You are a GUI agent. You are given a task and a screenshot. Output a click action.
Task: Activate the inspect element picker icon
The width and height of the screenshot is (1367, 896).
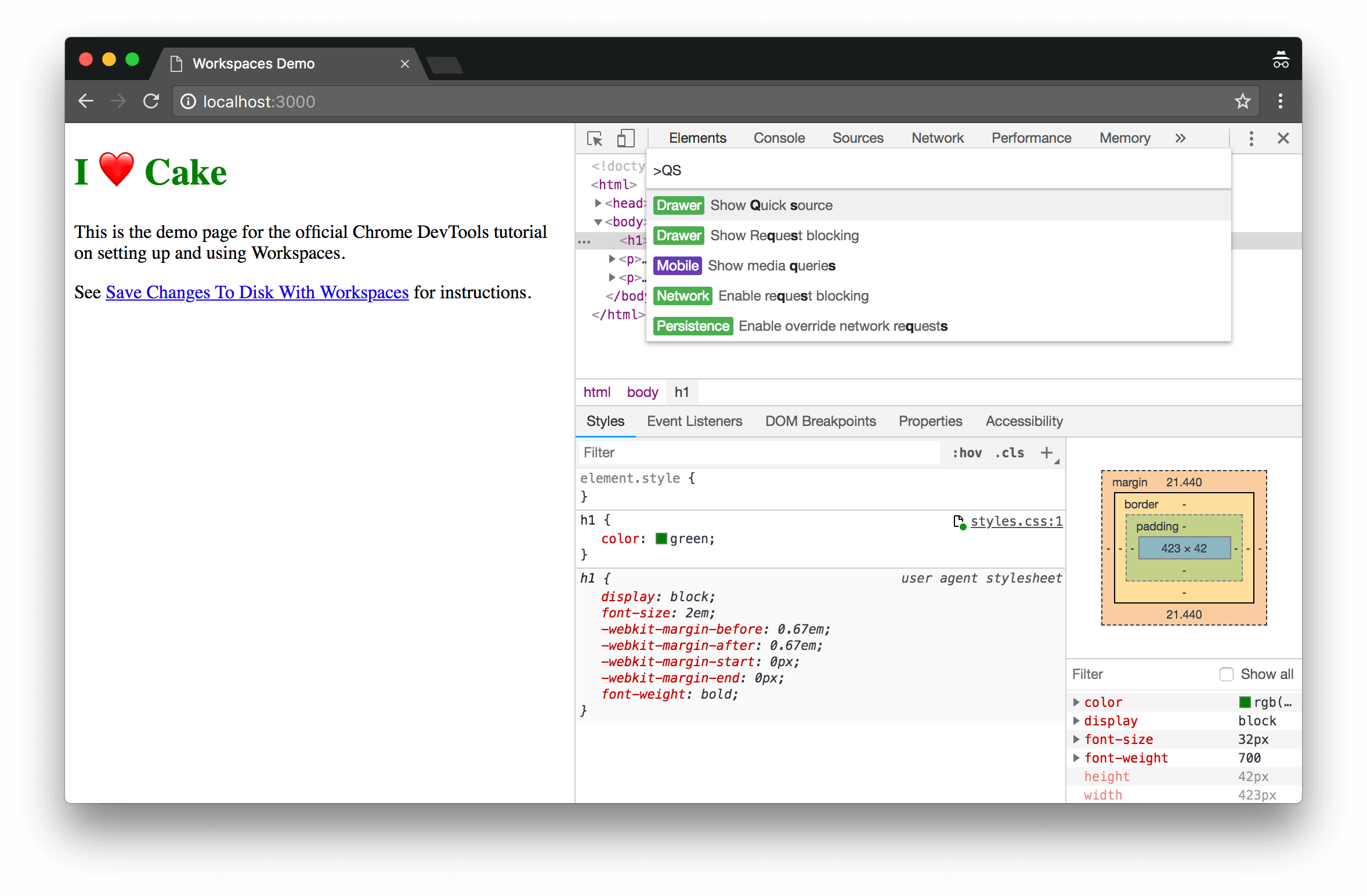(x=595, y=138)
